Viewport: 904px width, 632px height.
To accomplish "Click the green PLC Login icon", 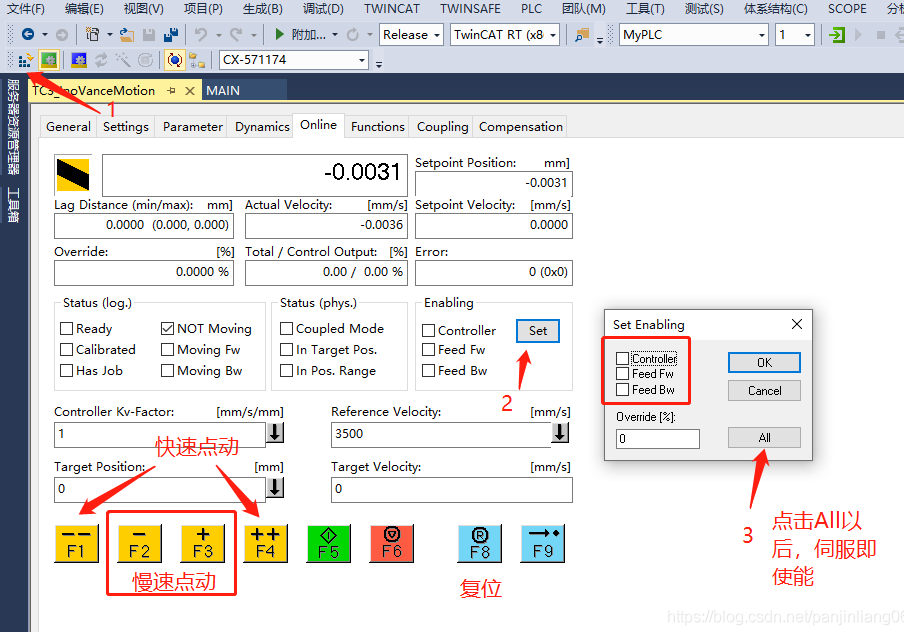I will [x=837, y=35].
